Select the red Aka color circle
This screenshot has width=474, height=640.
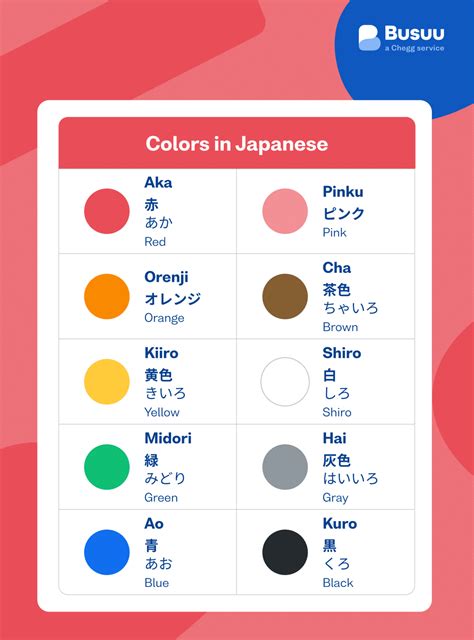(107, 211)
